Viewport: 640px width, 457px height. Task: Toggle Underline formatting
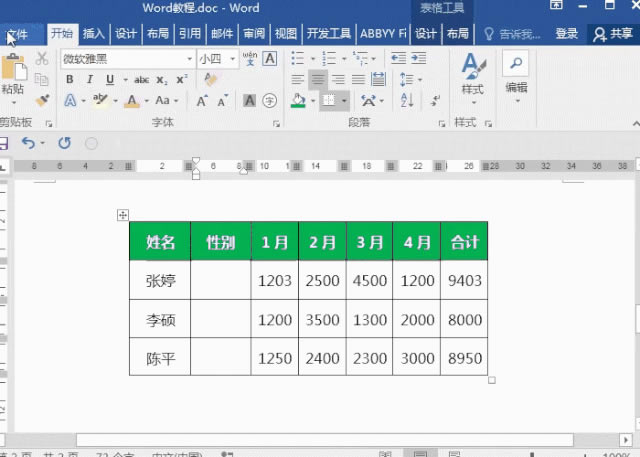click(x=110, y=79)
